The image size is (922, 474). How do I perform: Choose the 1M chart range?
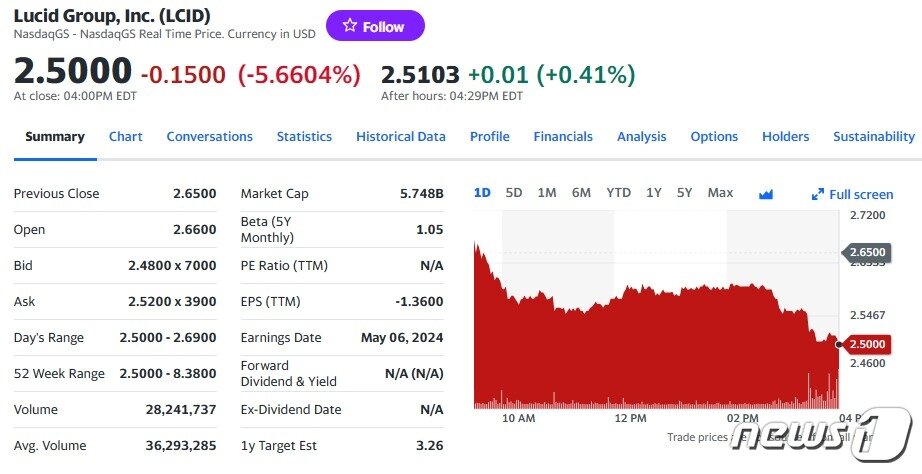click(x=547, y=193)
